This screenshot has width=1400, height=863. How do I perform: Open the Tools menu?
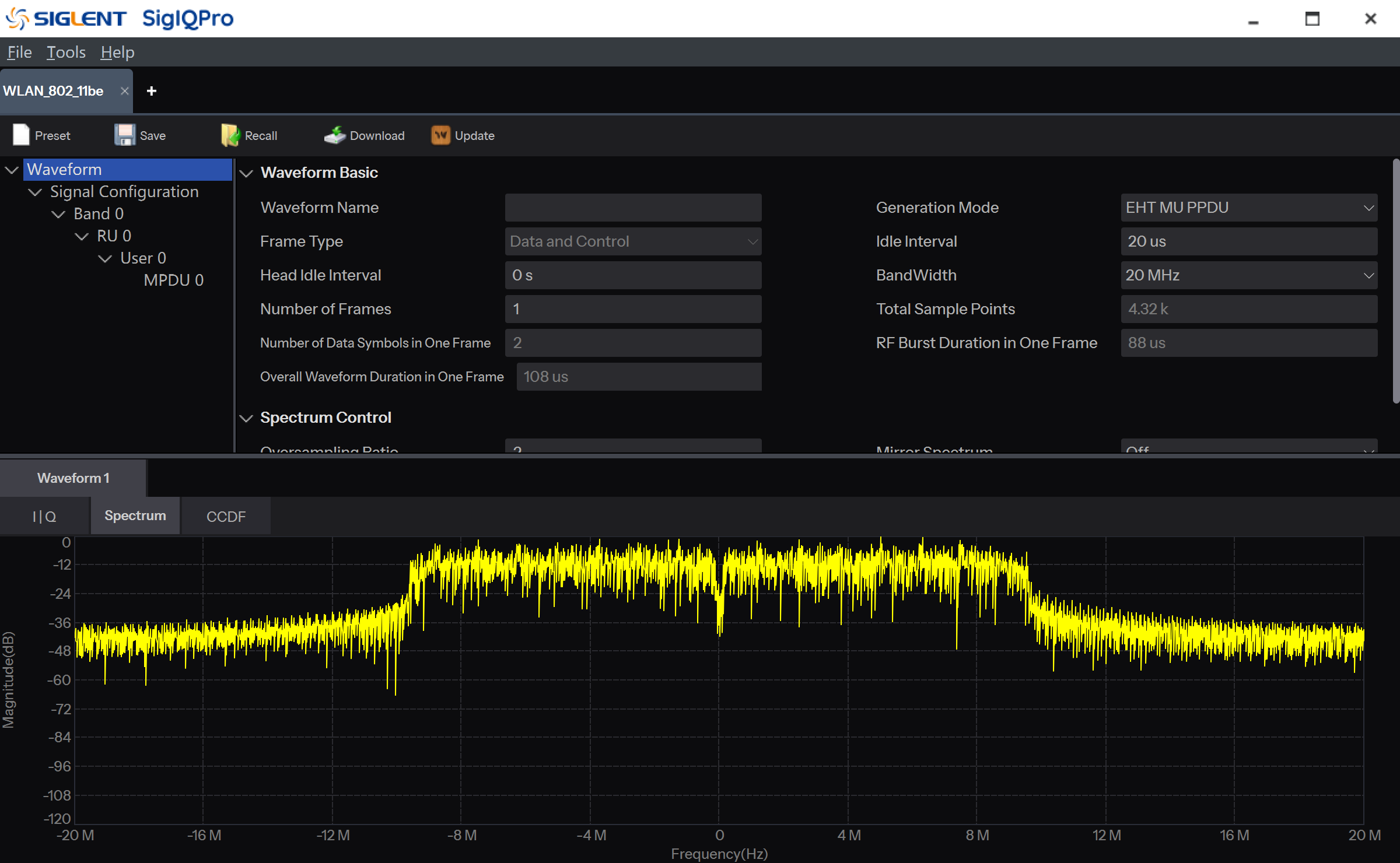[x=66, y=52]
